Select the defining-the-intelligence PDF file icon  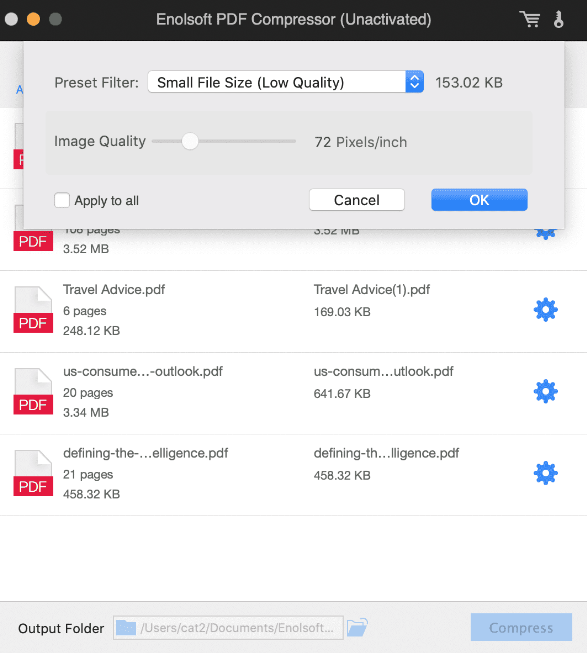coord(33,473)
